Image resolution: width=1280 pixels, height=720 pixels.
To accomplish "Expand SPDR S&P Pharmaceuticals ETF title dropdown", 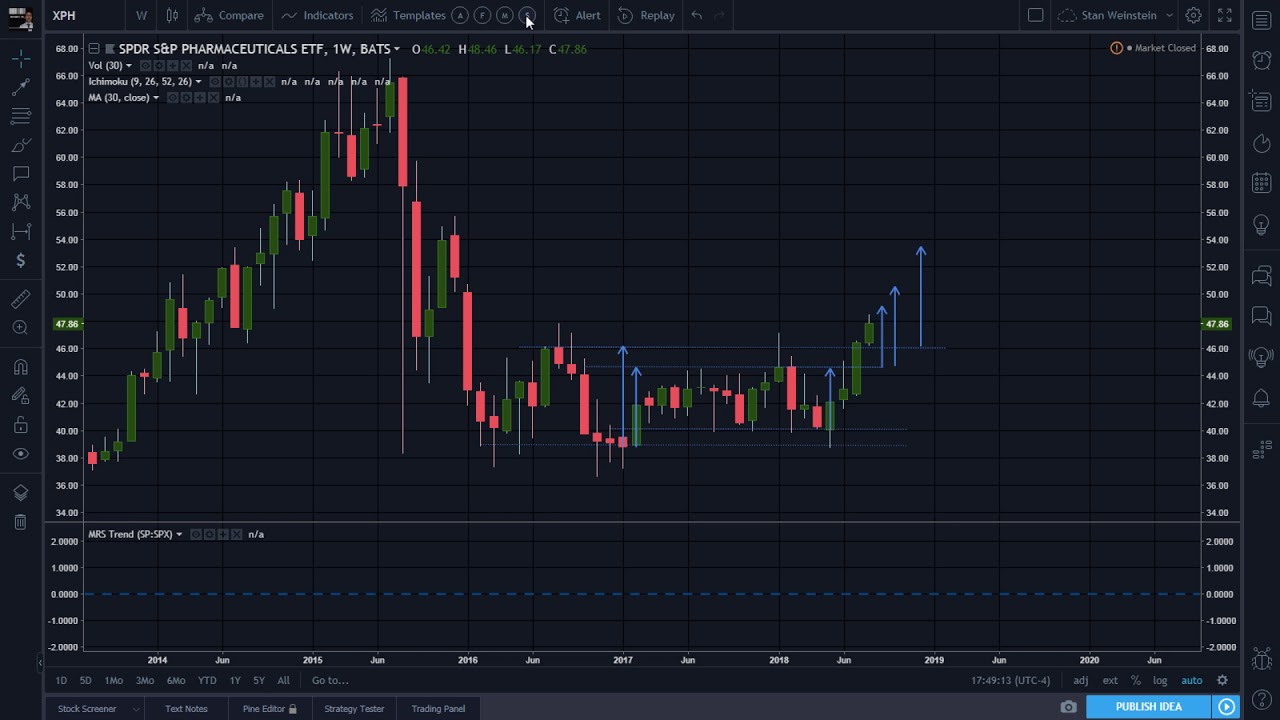I will pyautogui.click(x=397, y=49).
